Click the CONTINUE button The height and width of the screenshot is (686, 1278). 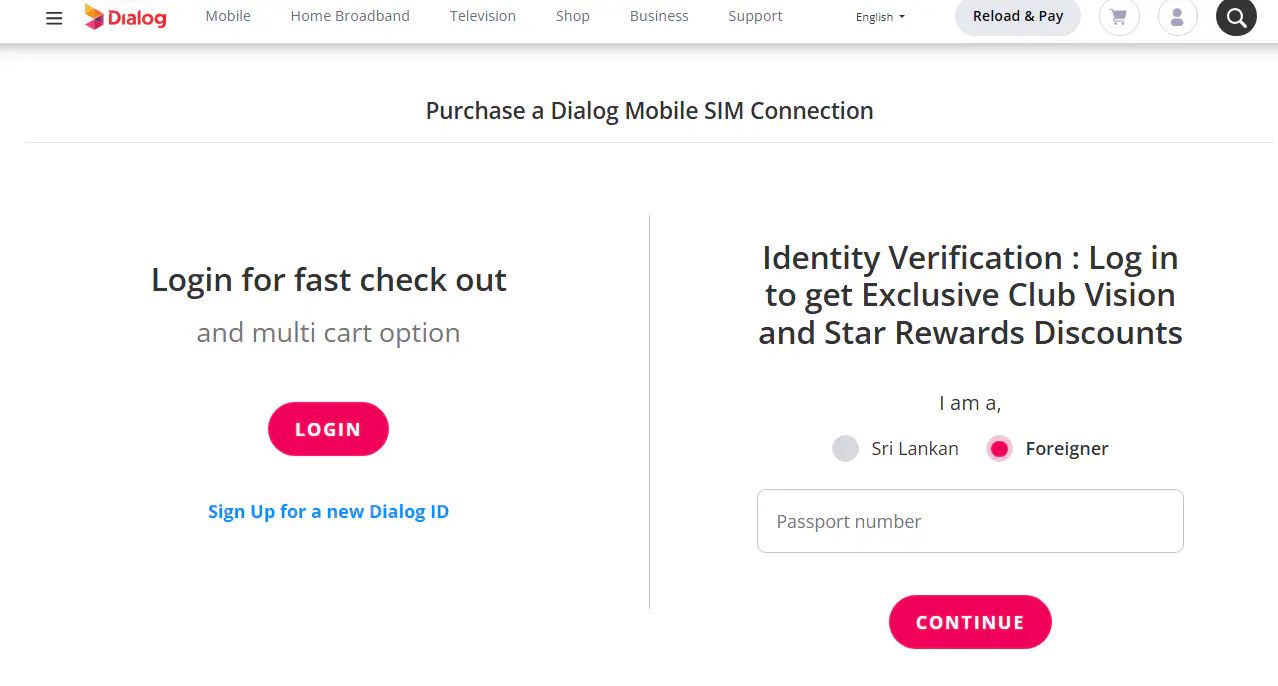[x=970, y=622]
